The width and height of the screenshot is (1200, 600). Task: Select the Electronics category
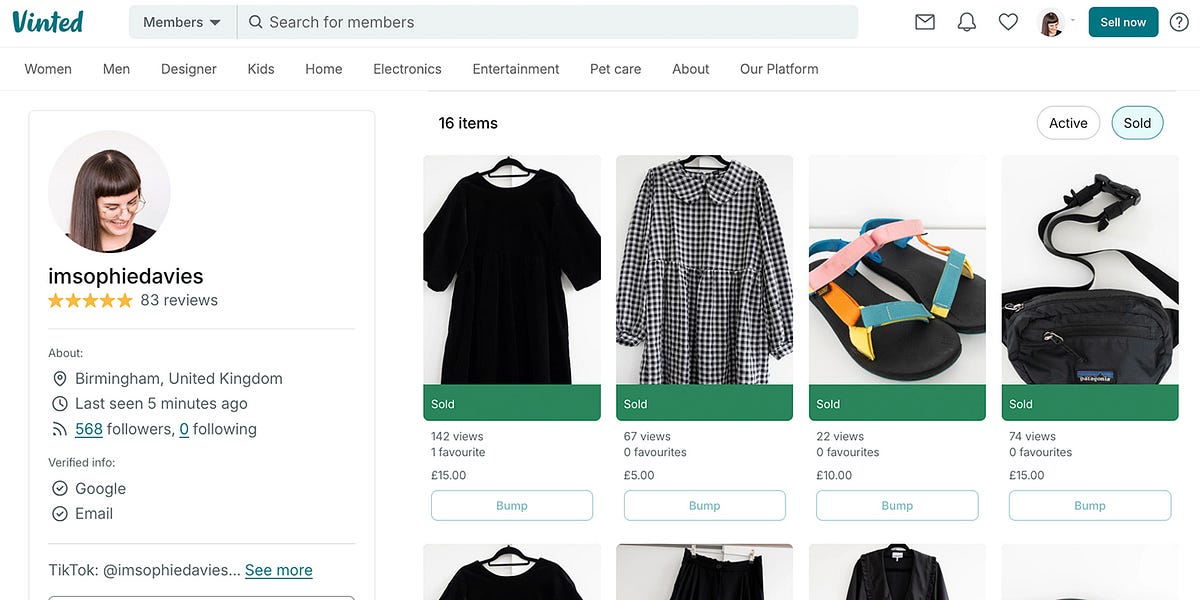tap(406, 68)
